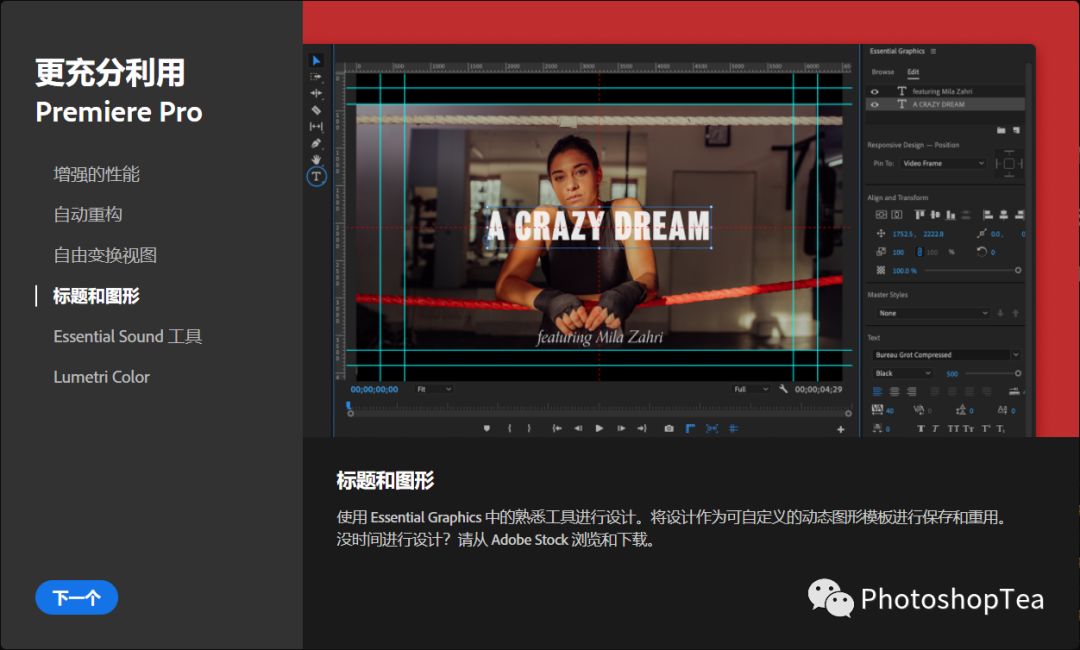
Task: Select the circled Type tool
Action: coord(316,176)
